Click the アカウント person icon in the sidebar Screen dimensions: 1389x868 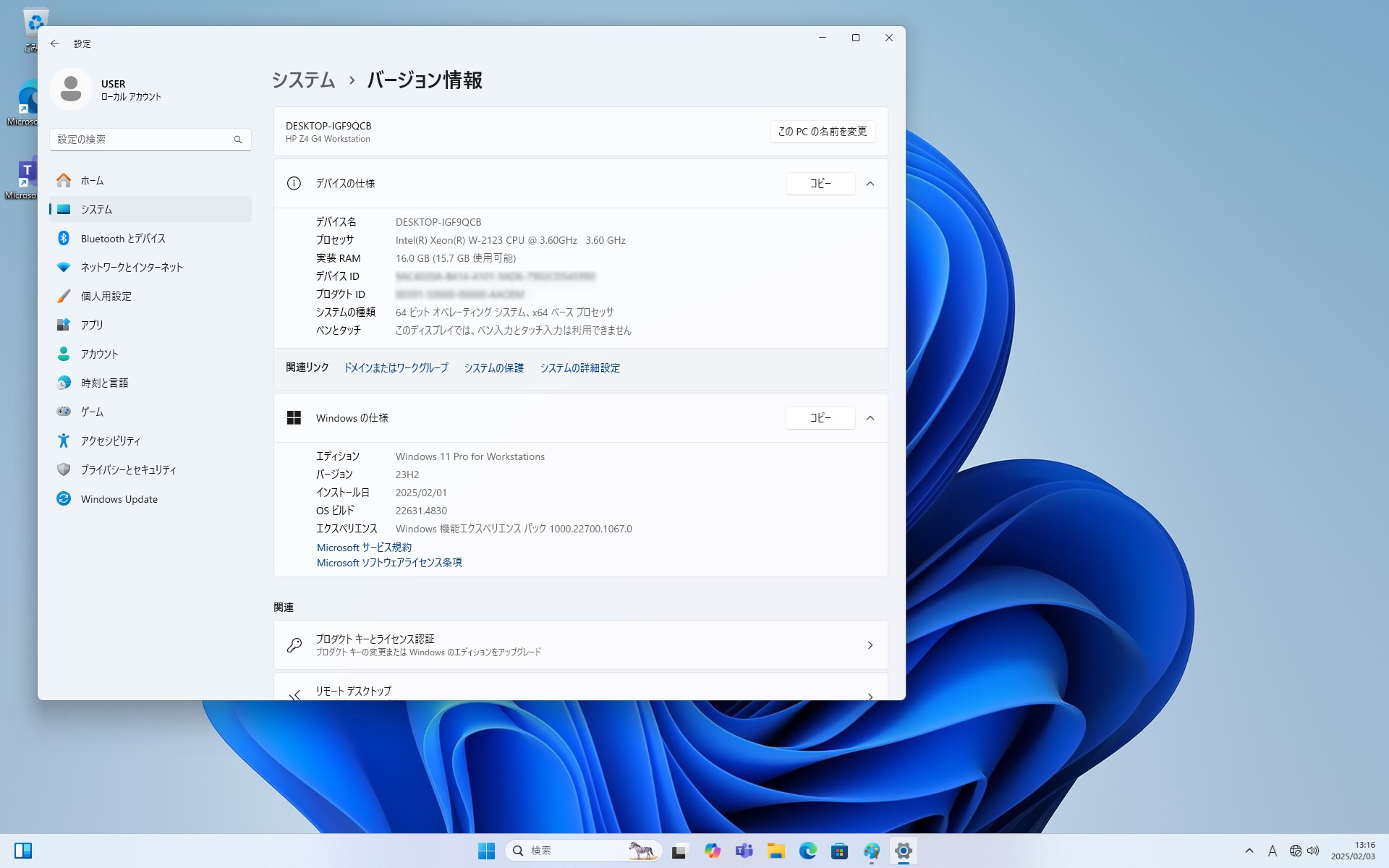tap(64, 354)
